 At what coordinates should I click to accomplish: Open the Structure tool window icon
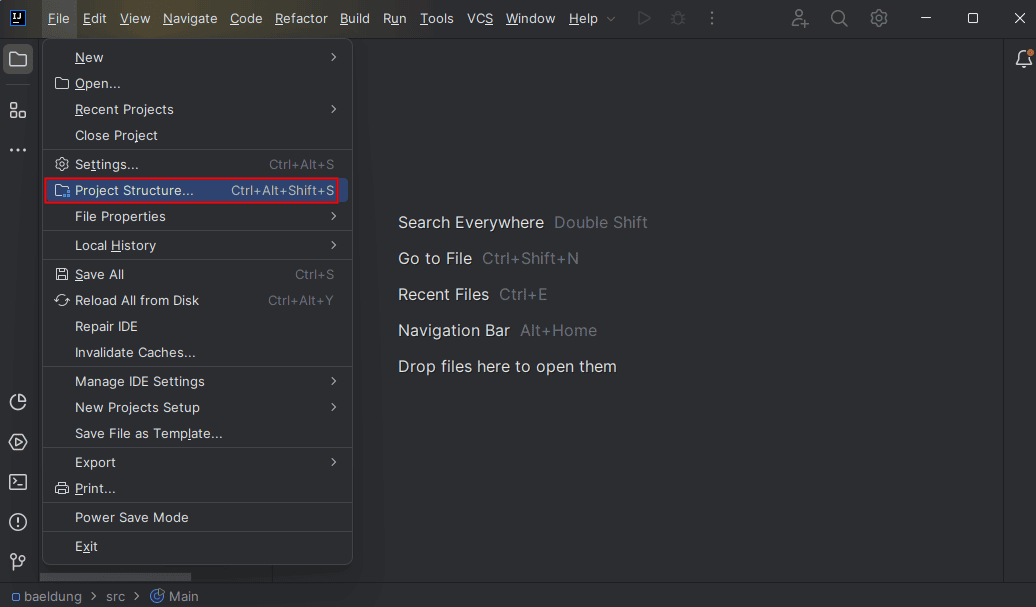(x=18, y=110)
